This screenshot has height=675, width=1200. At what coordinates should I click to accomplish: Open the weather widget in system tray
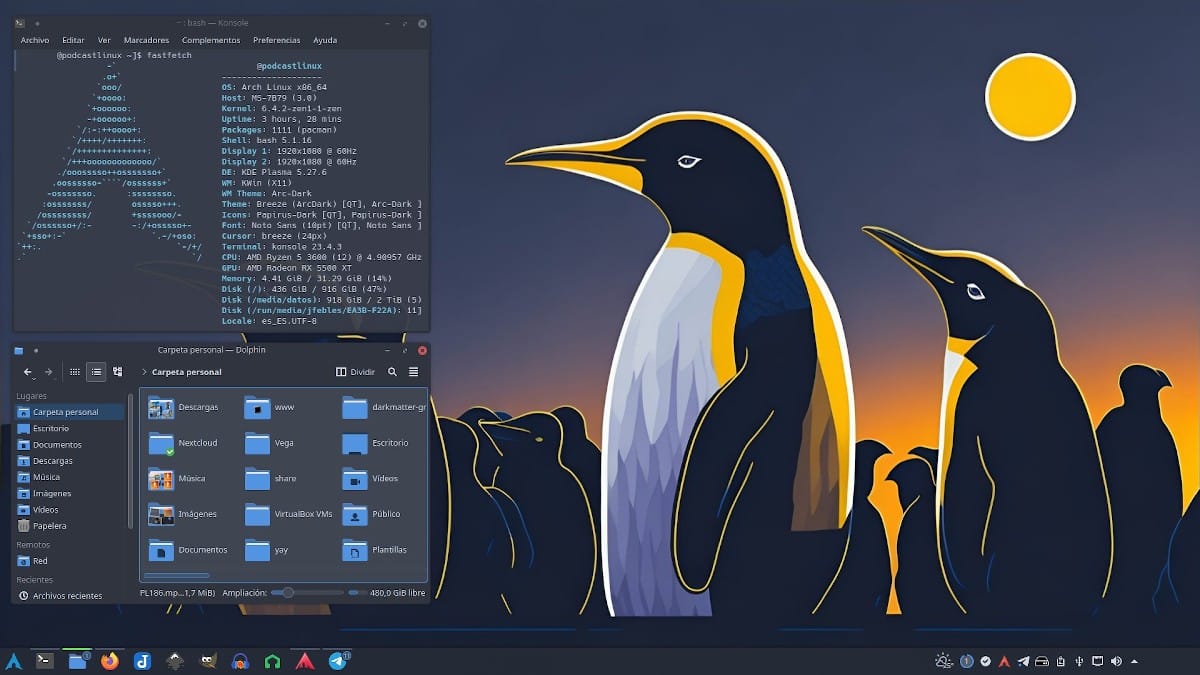click(944, 661)
